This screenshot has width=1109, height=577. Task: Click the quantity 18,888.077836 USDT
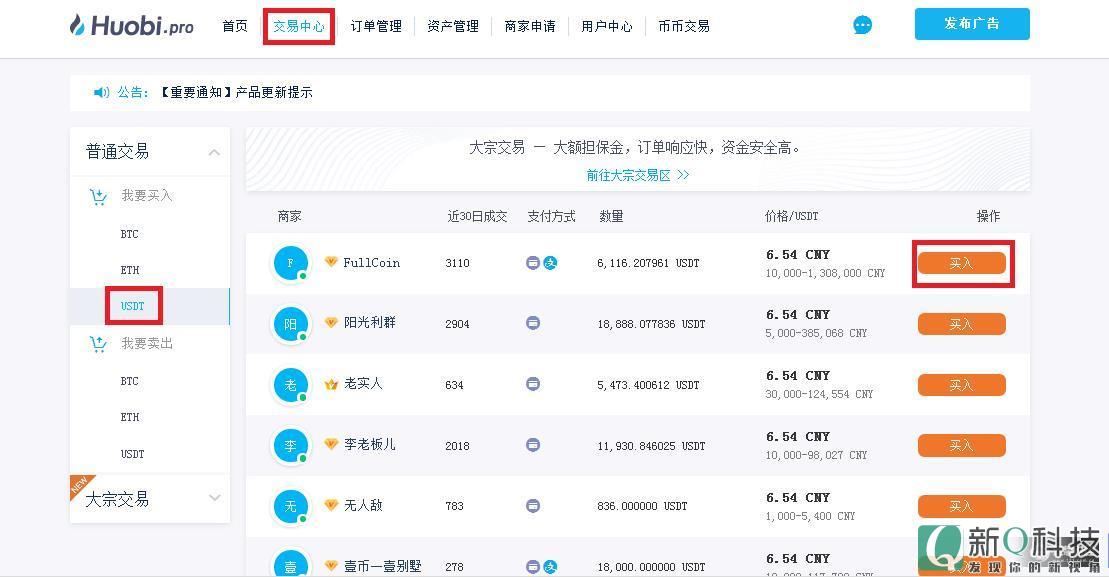(651, 324)
